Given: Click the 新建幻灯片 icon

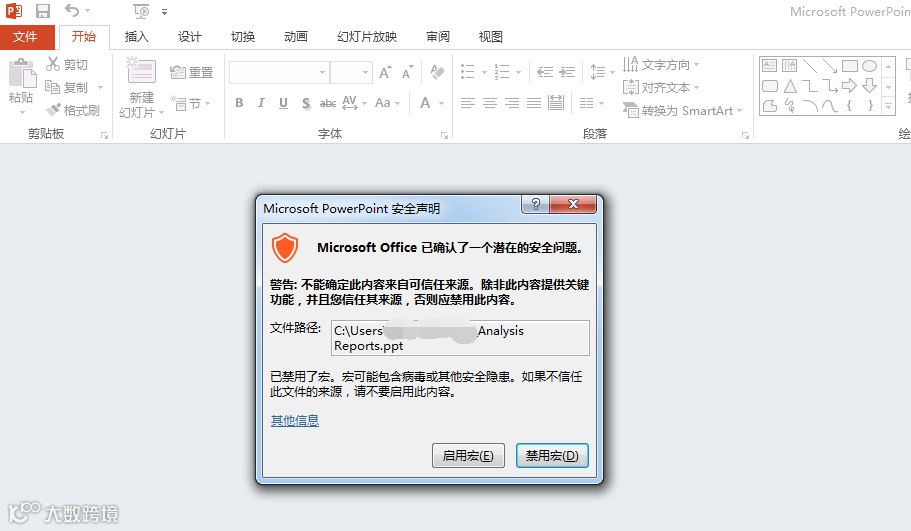Looking at the screenshot, I should [x=141, y=71].
